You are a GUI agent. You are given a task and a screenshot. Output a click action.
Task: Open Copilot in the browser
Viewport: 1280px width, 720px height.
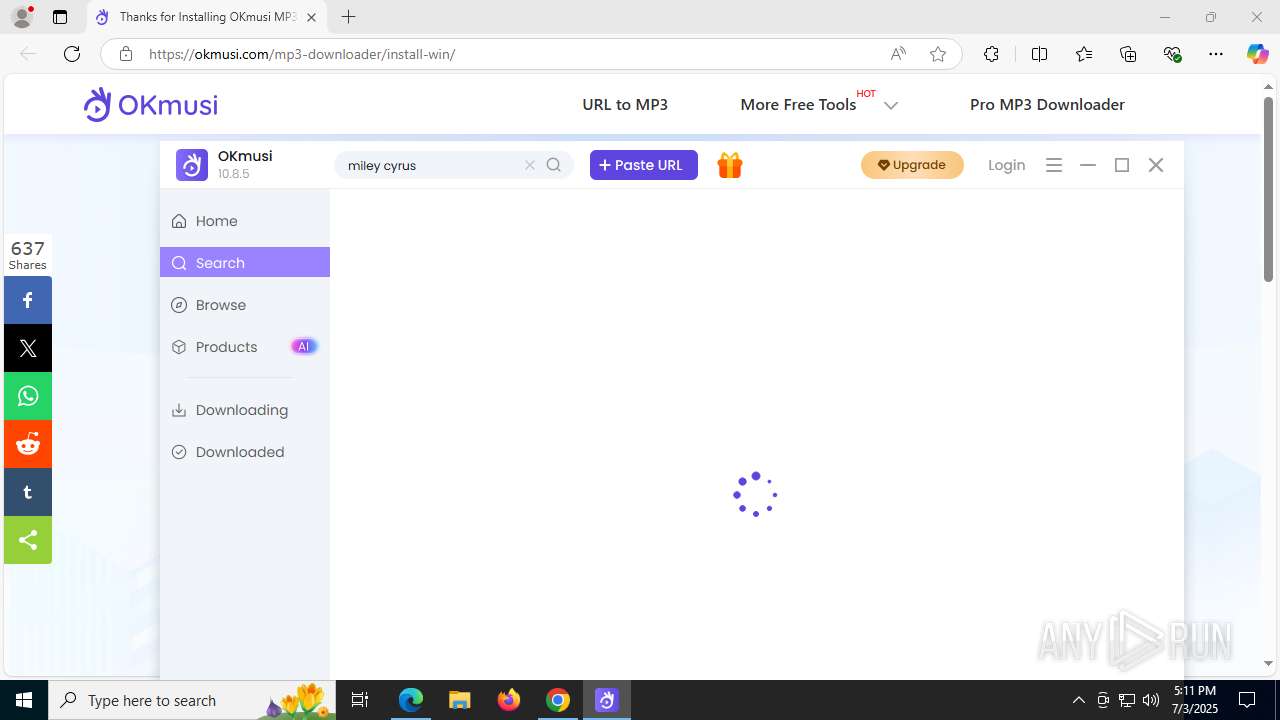1258,54
